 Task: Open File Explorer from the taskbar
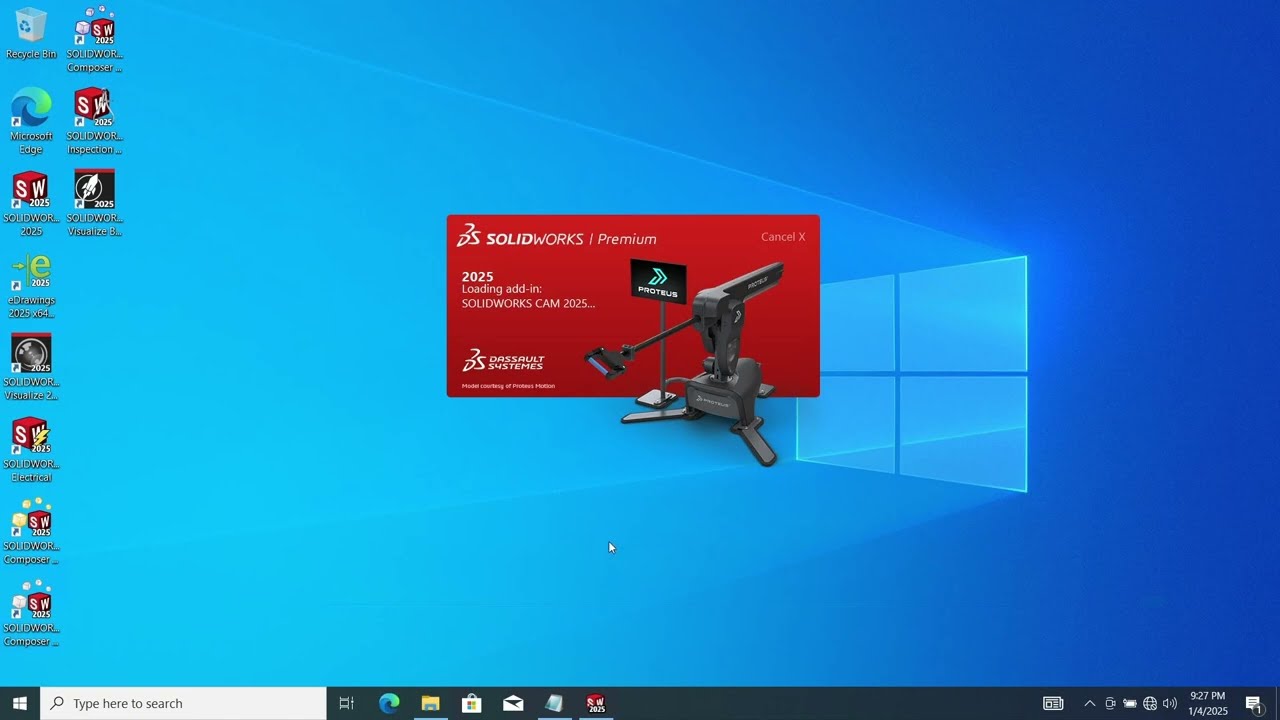pyautogui.click(x=430, y=703)
